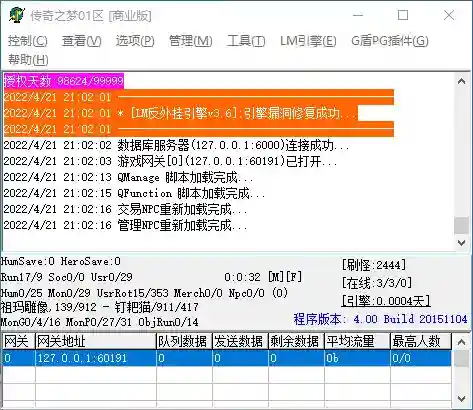This screenshot has height=410, width=473.
Task: Click the 剩余数据 column header
Action: point(296,341)
